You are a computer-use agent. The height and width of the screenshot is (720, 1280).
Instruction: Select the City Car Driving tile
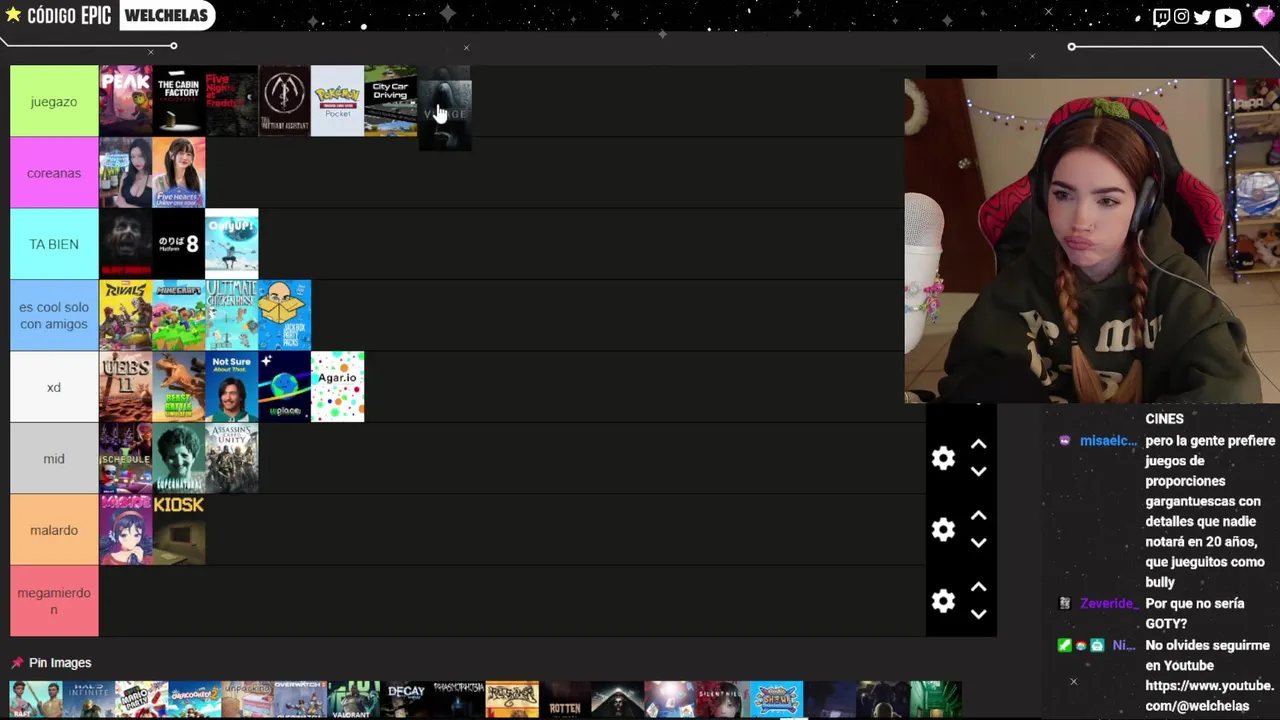click(390, 101)
